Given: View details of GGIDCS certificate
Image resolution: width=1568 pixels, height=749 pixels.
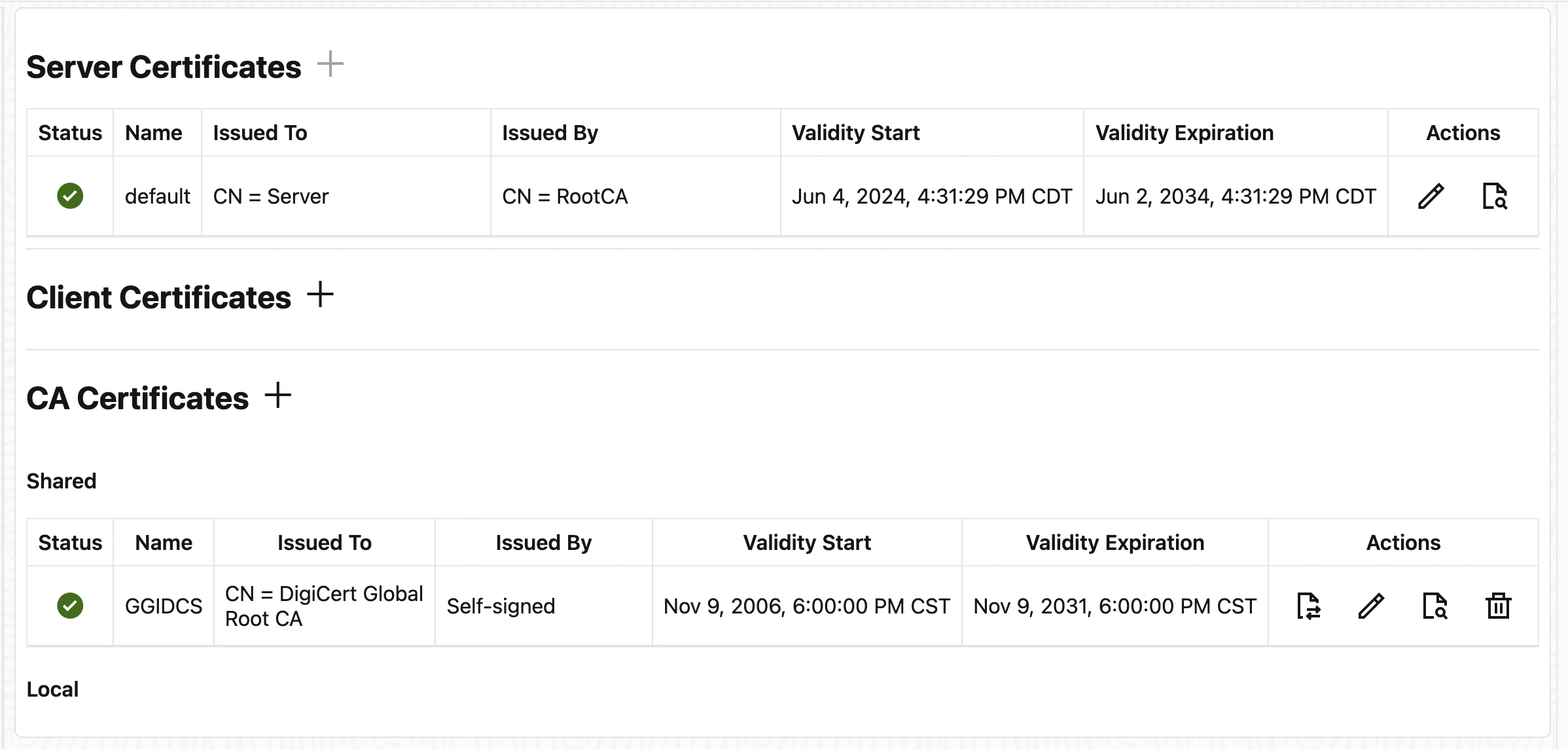Looking at the screenshot, I should pos(1435,606).
